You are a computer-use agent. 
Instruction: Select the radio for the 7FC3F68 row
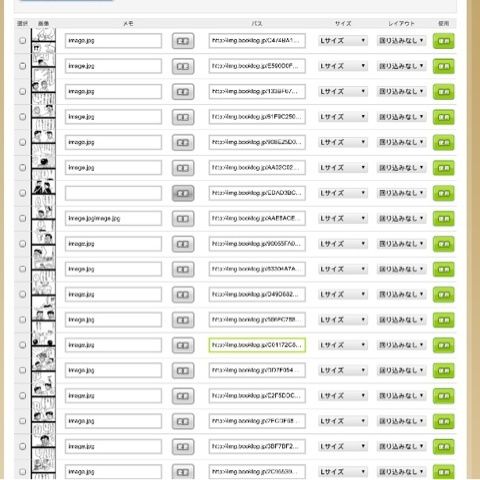click(x=22, y=421)
